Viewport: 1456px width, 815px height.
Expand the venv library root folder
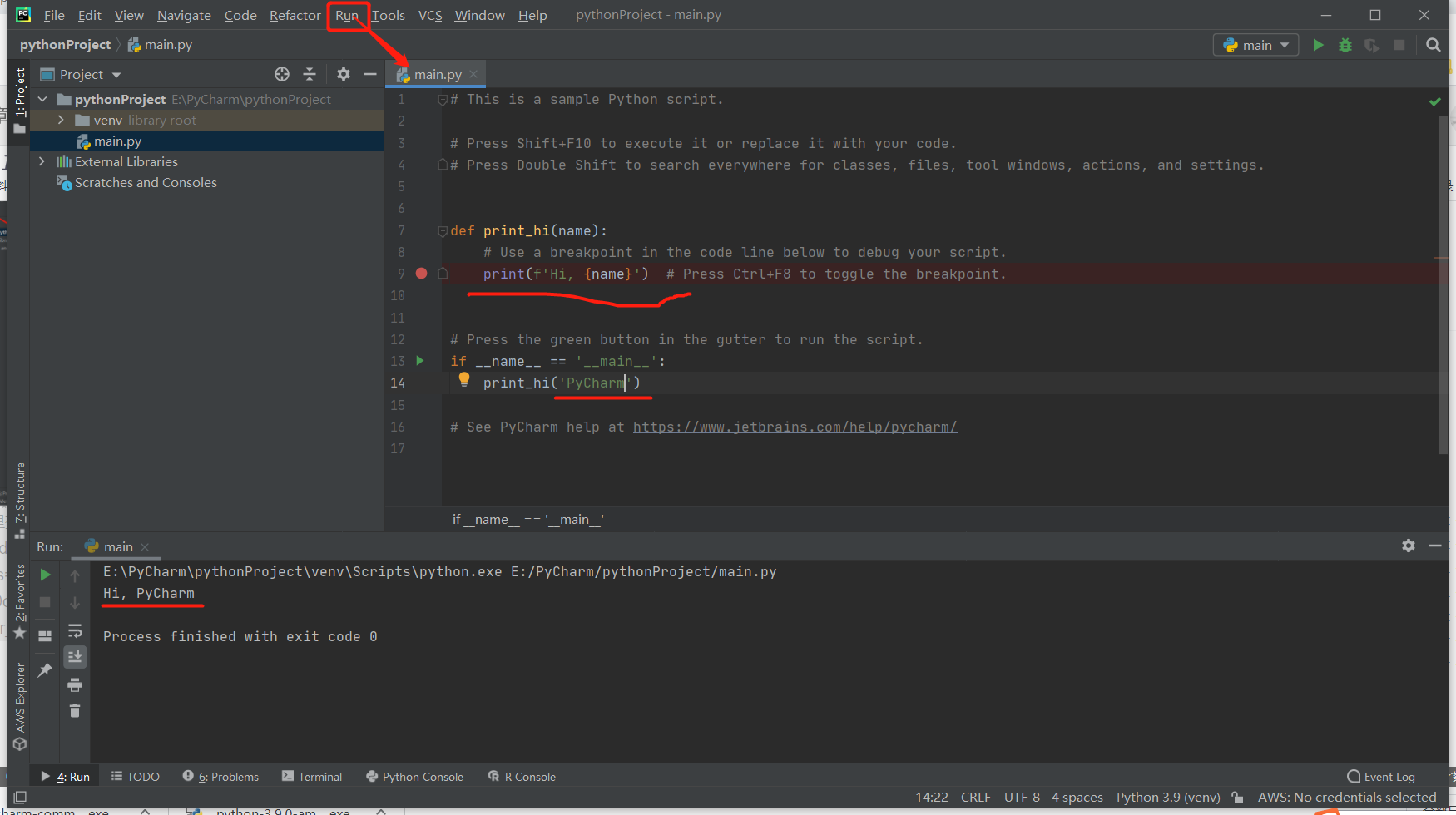point(60,120)
